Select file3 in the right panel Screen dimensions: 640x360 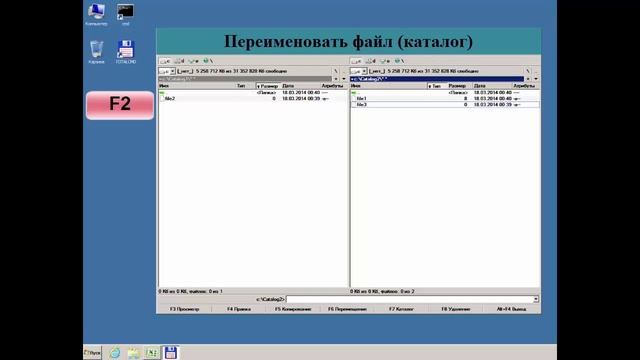[445, 105]
